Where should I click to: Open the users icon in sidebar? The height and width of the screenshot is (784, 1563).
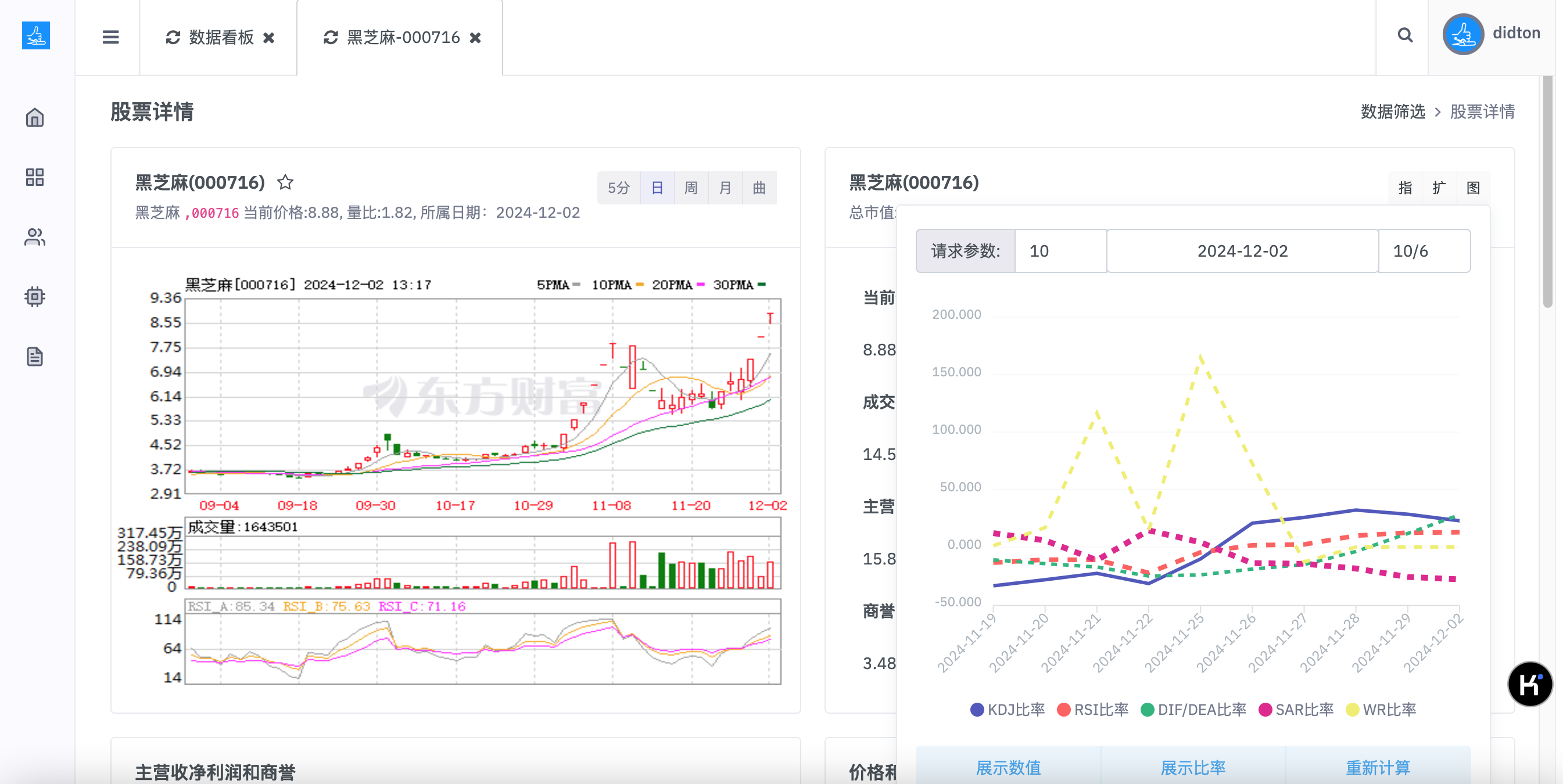35,237
